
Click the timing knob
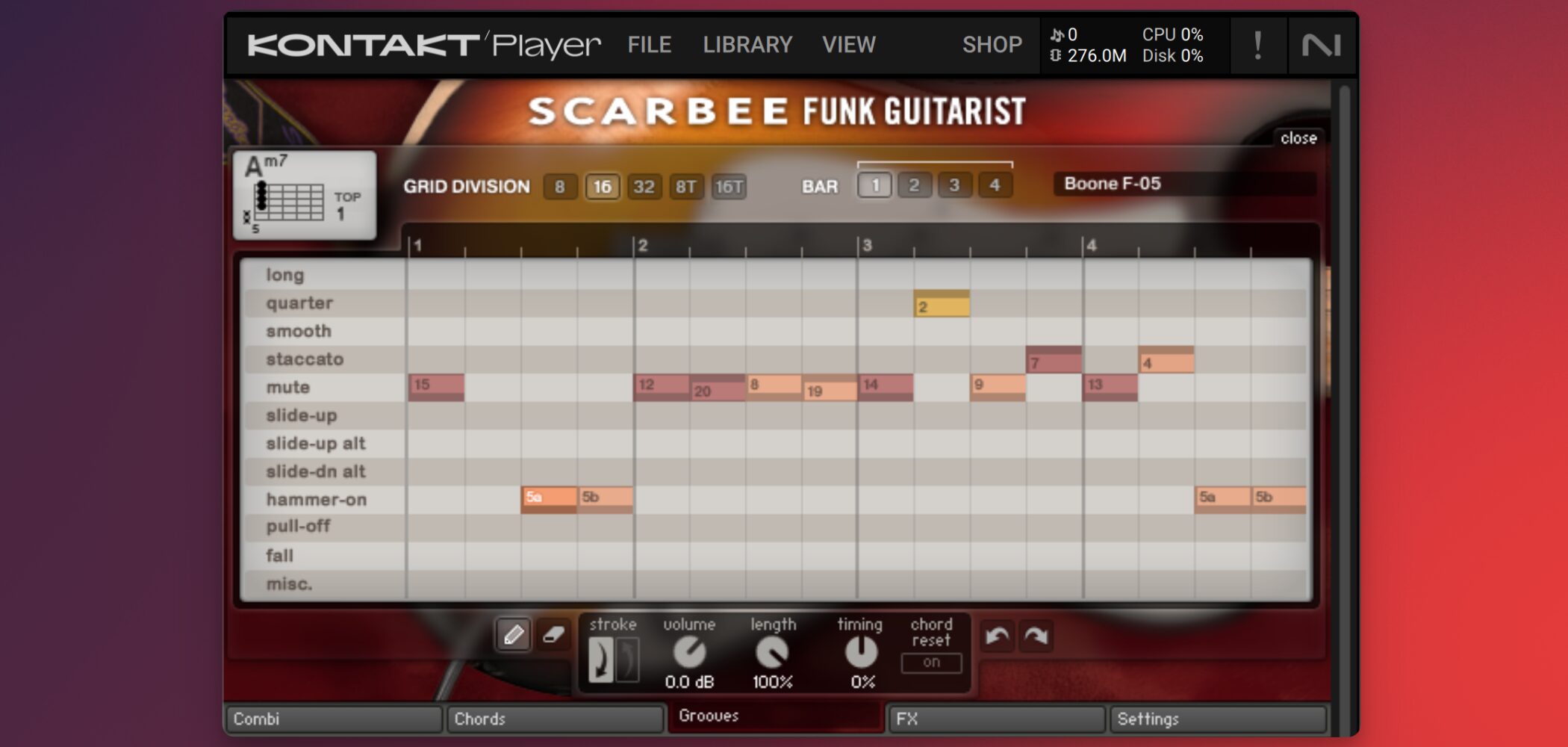coord(861,653)
